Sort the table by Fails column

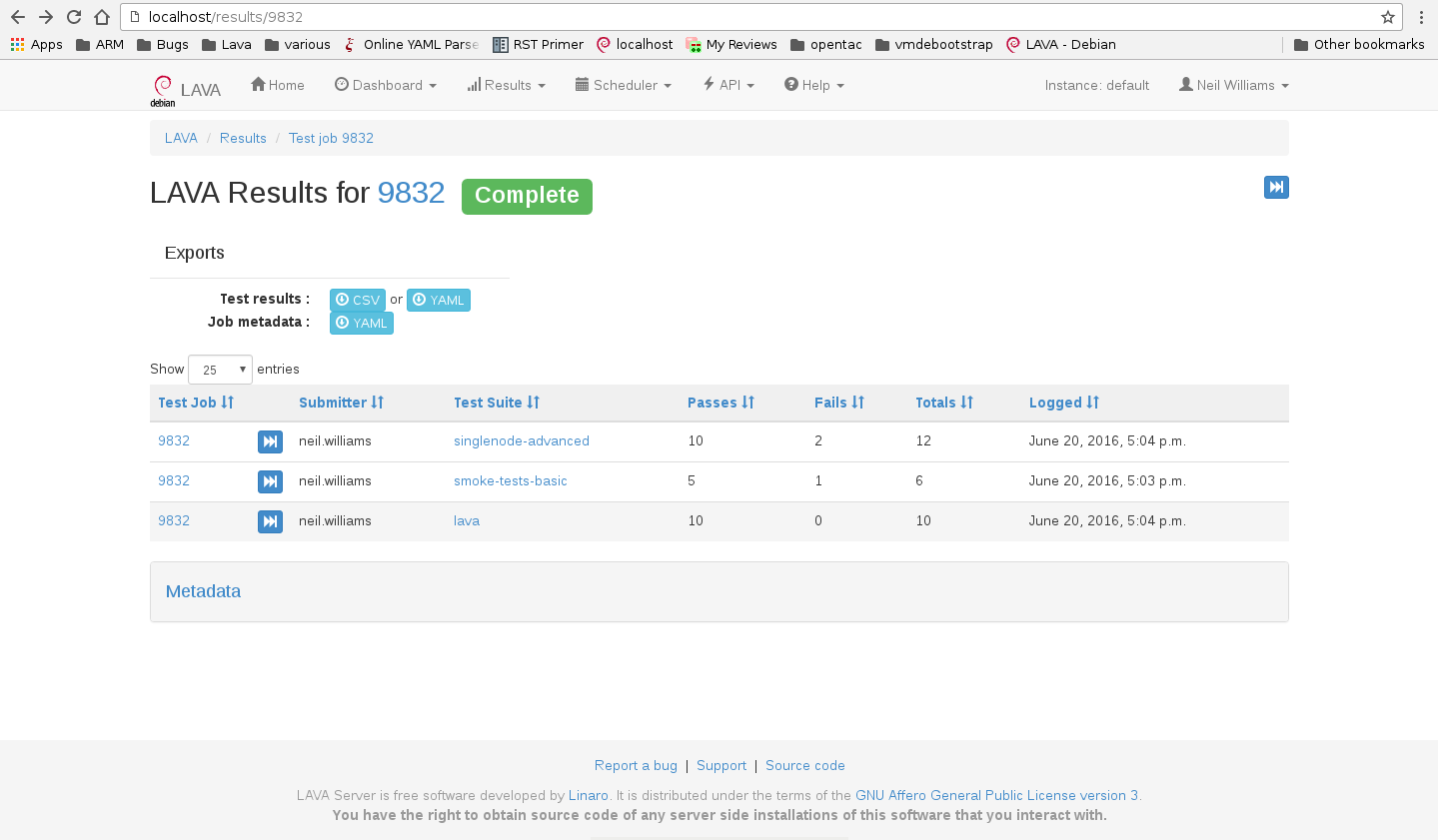pyautogui.click(x=838, y=403)
